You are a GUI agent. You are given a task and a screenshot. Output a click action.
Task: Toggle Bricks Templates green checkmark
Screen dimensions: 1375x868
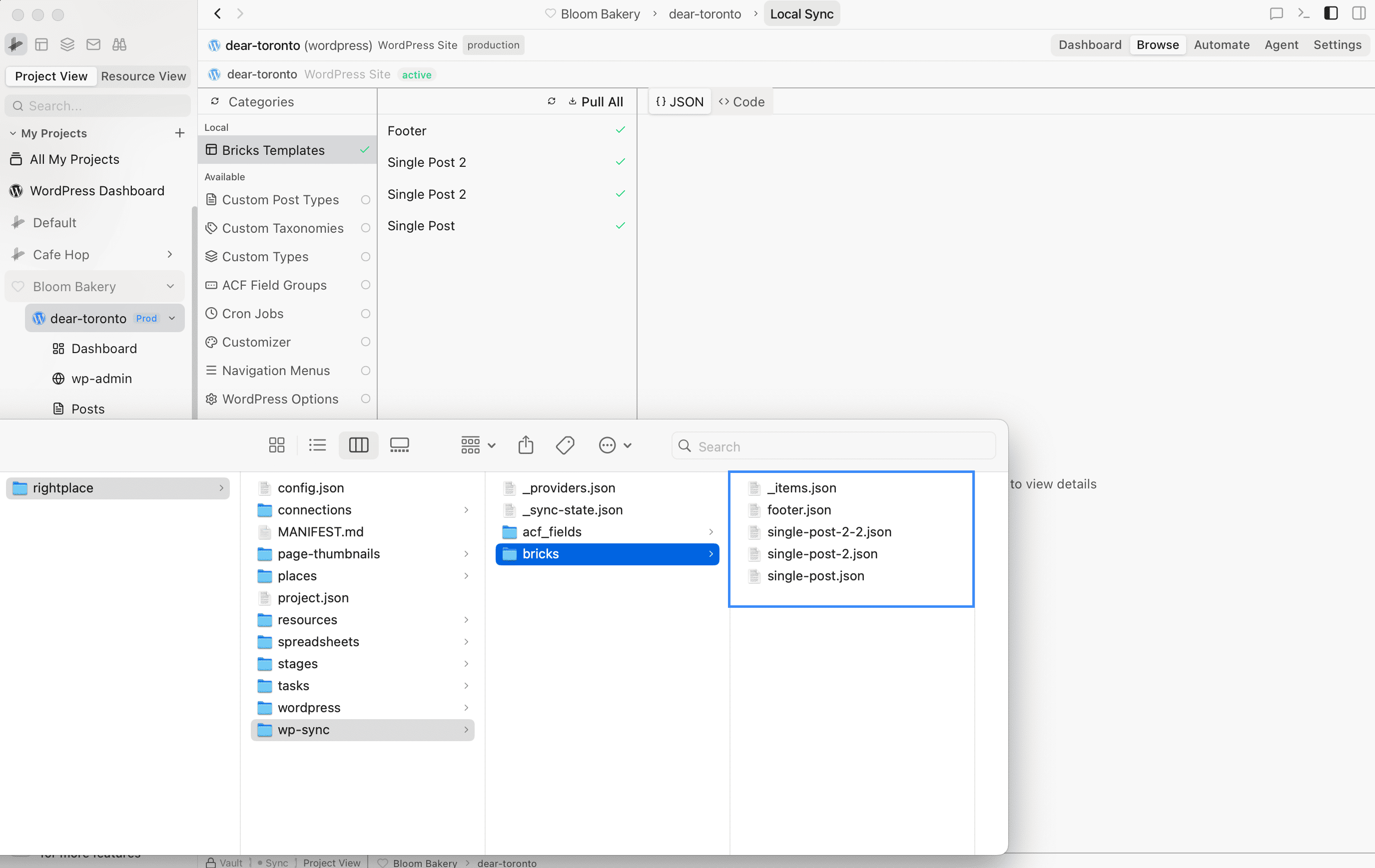click(364, 149)
